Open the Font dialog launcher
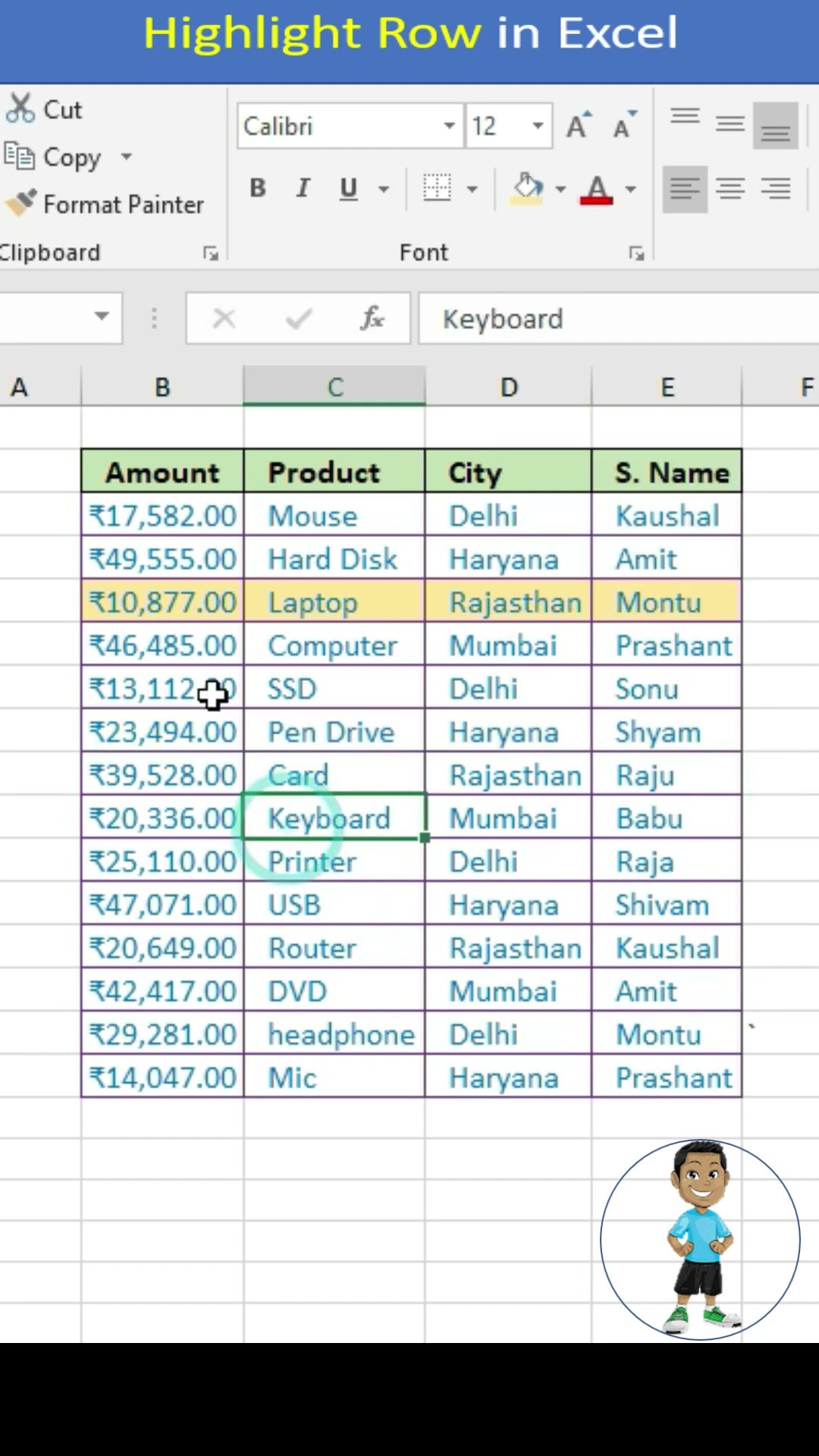 point(636,253)
